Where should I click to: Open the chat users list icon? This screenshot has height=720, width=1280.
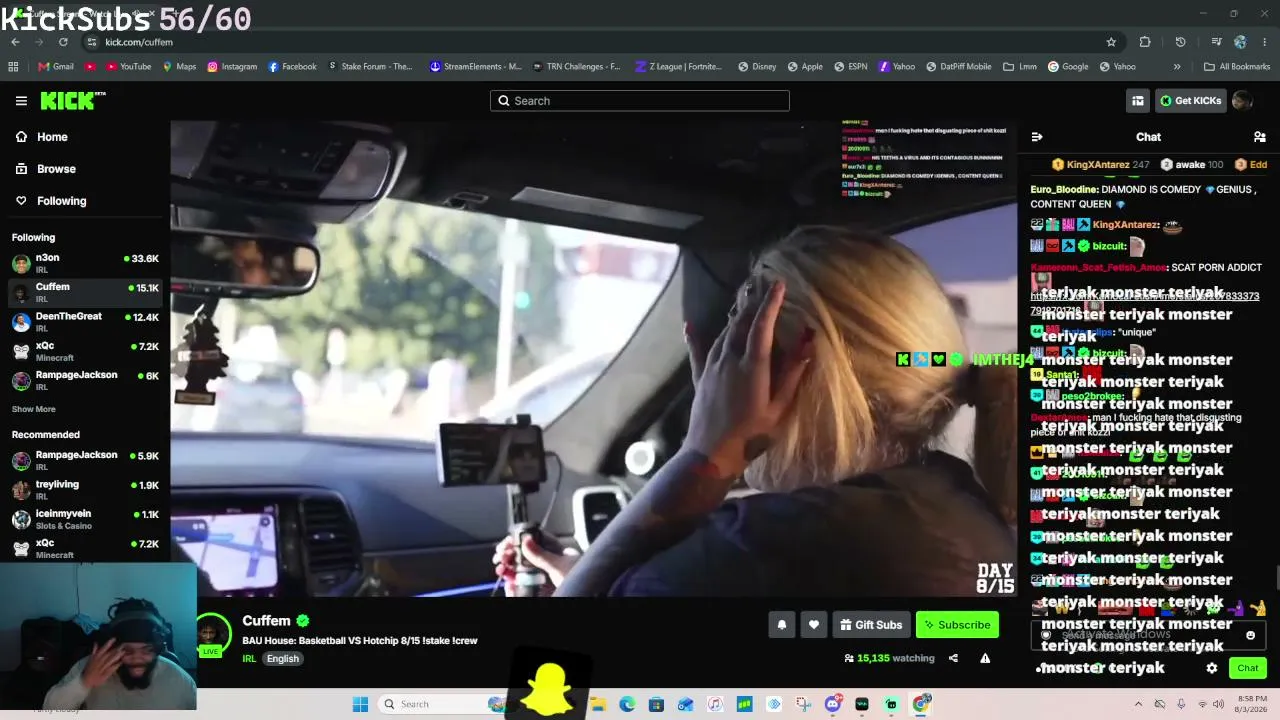click(1259, 137)
